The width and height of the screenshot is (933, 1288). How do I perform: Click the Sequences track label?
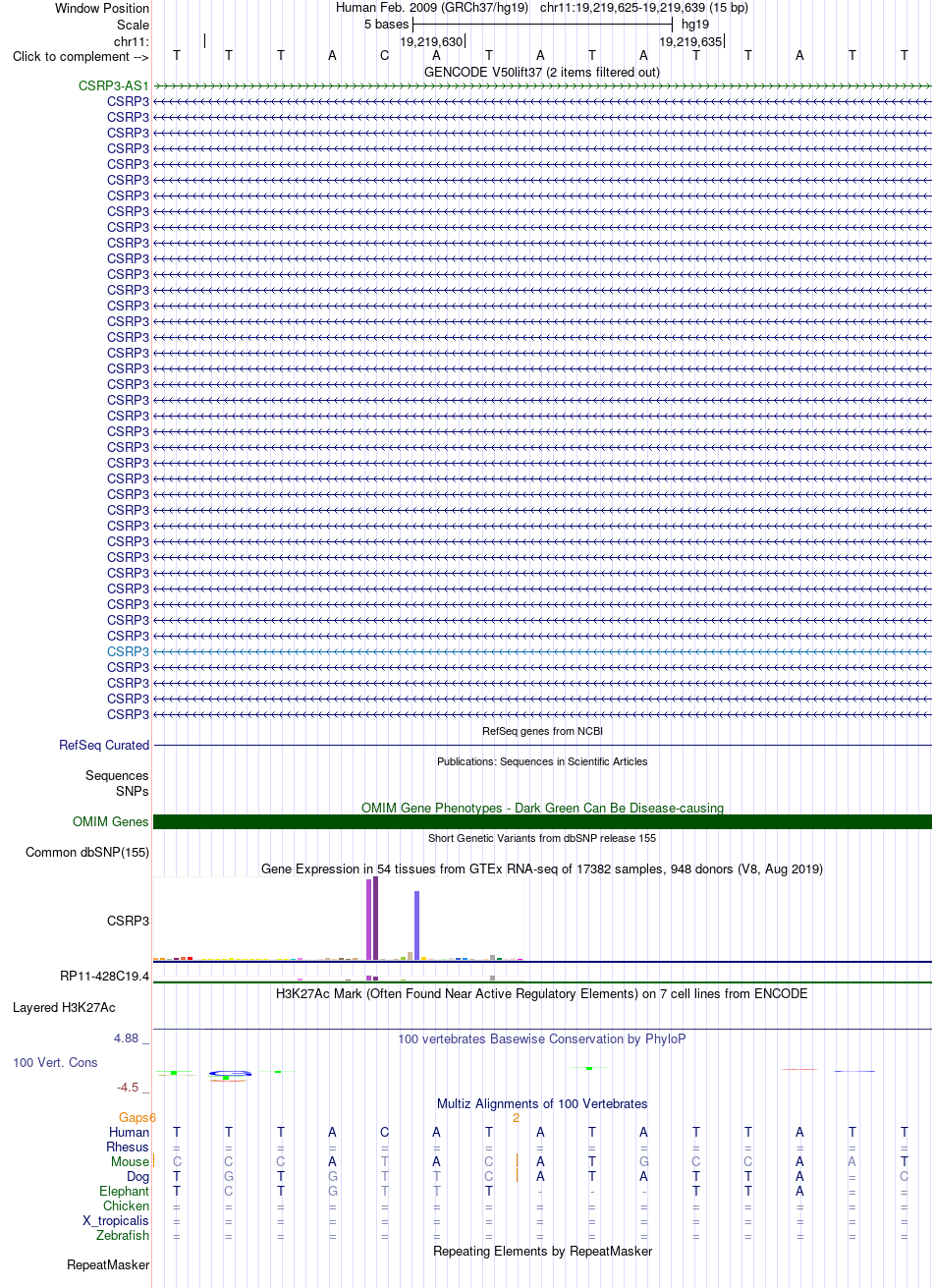coord(117,776)
